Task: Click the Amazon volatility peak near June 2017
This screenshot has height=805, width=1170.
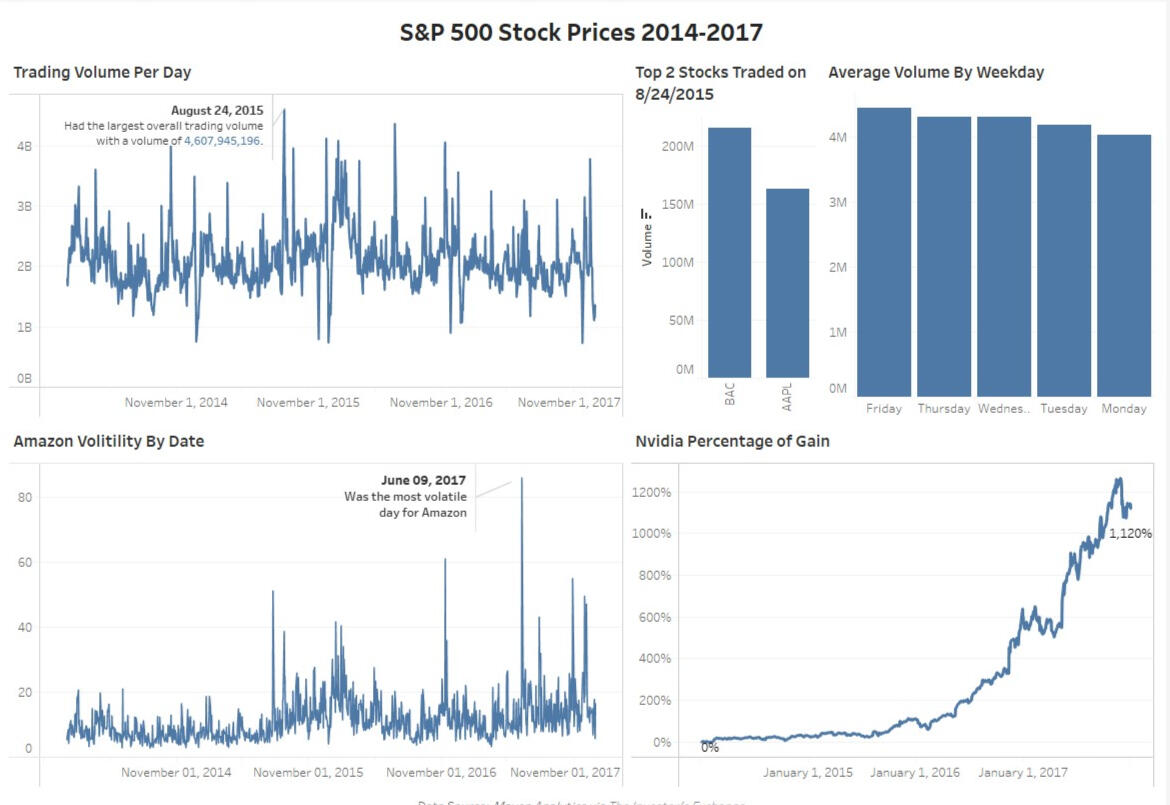Action: point(521,482)
